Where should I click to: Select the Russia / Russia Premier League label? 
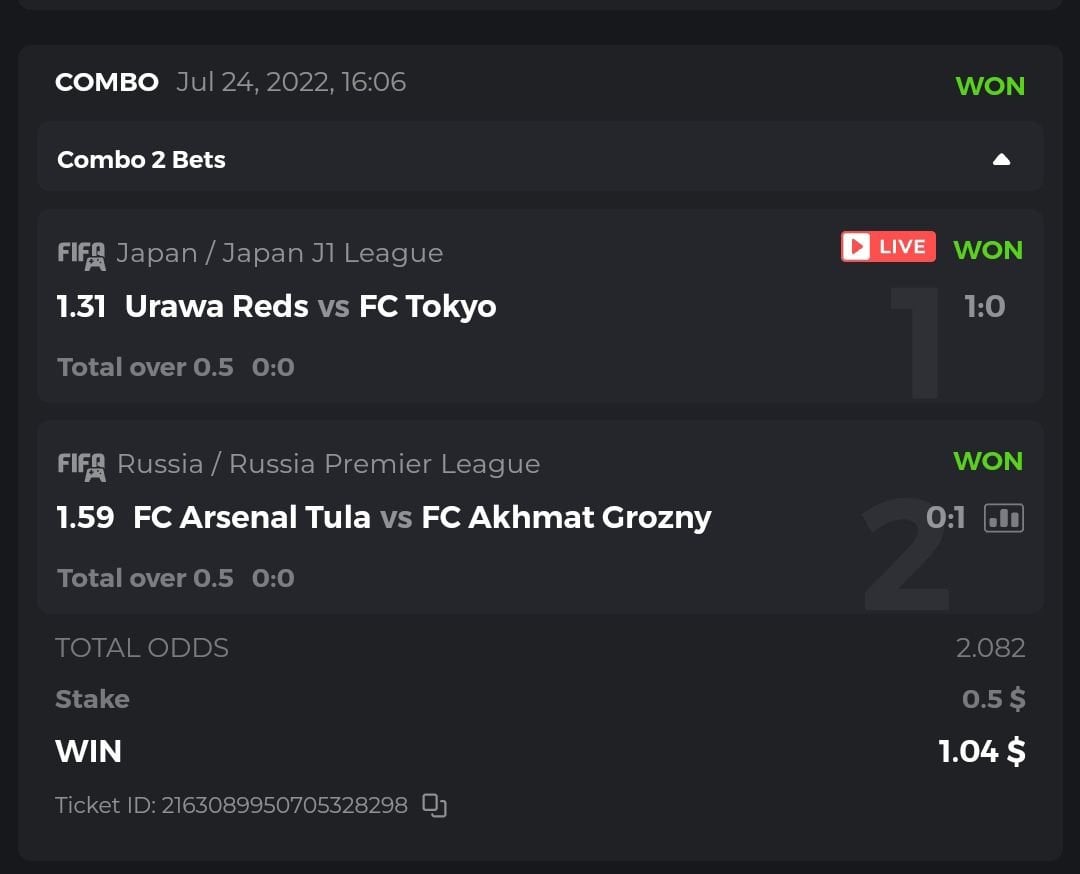point(328,464)
